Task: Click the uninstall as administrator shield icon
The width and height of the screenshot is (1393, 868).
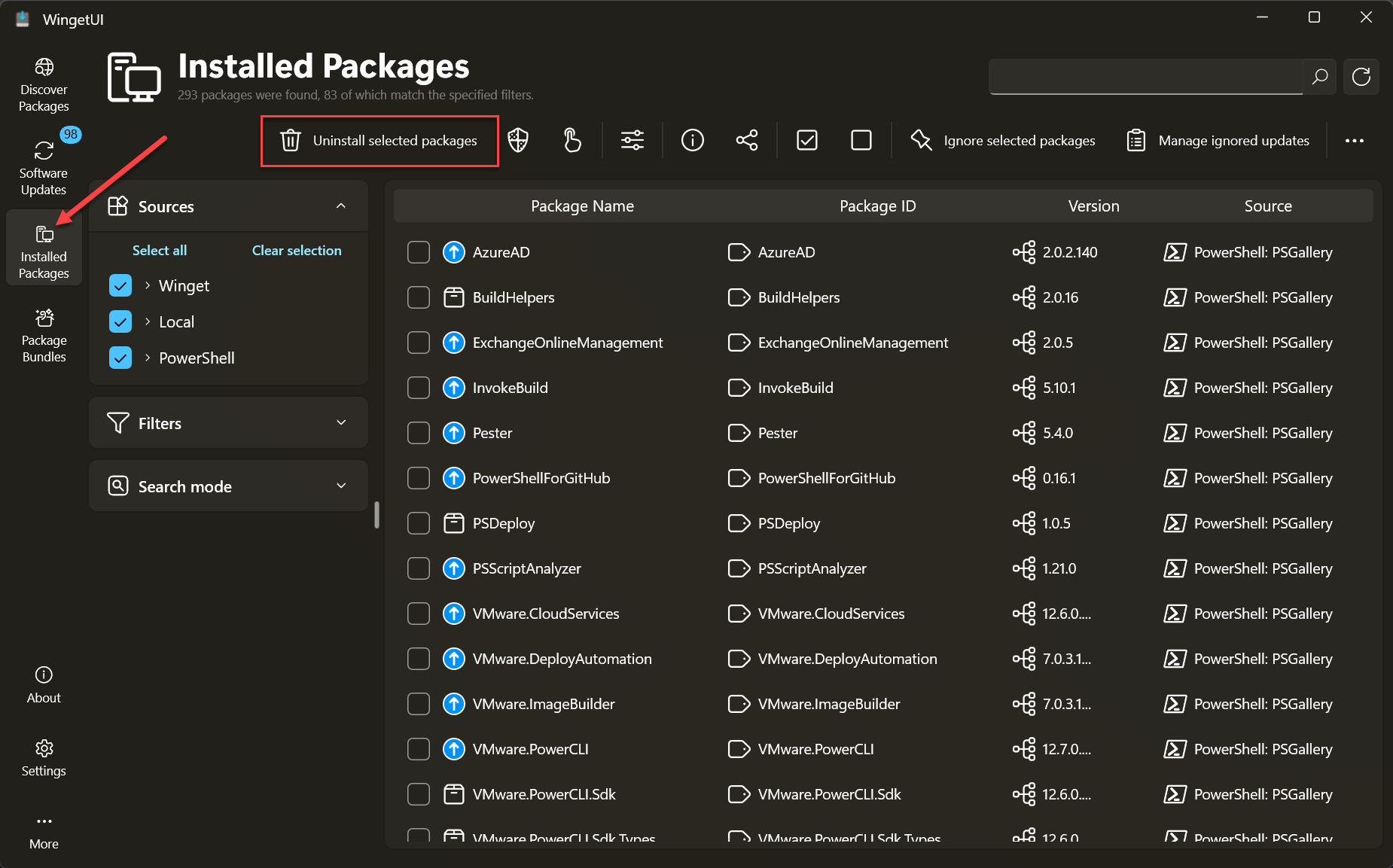Action: [x=518, y=141]
